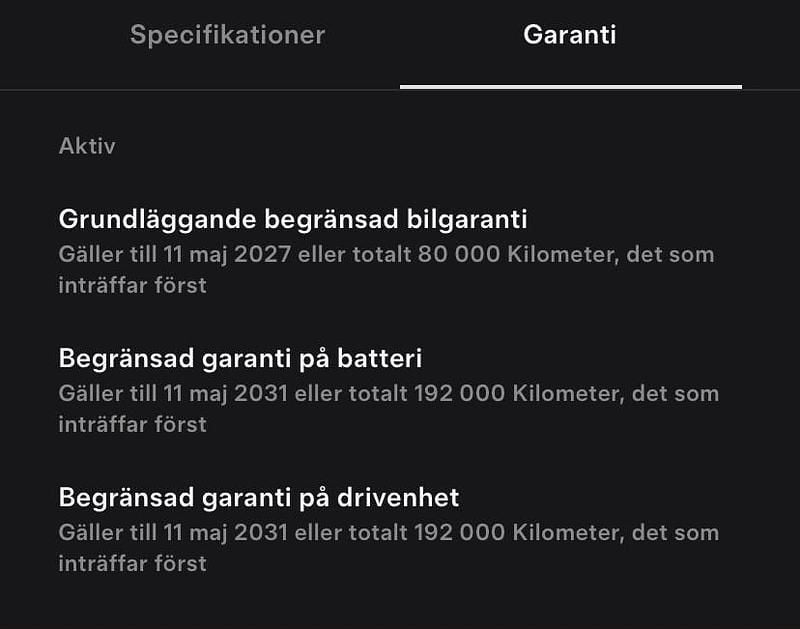Click 'inträffar först' under bilgaranti
Image resolution: width=800 pixels, height=629 pixels.
click(x=132, y=285)
